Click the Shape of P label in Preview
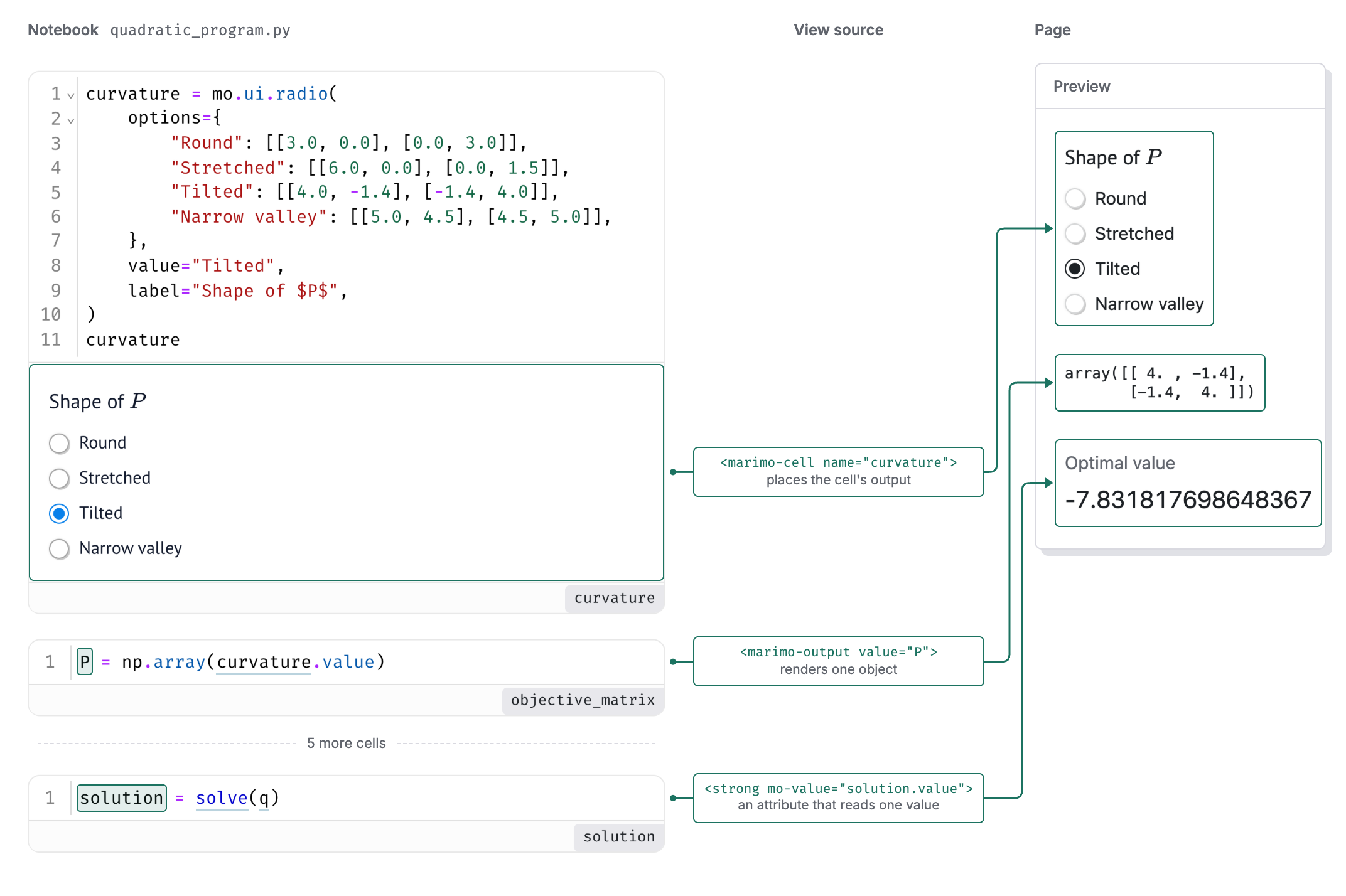The image size is (1346, 896). coord(1113,157)
